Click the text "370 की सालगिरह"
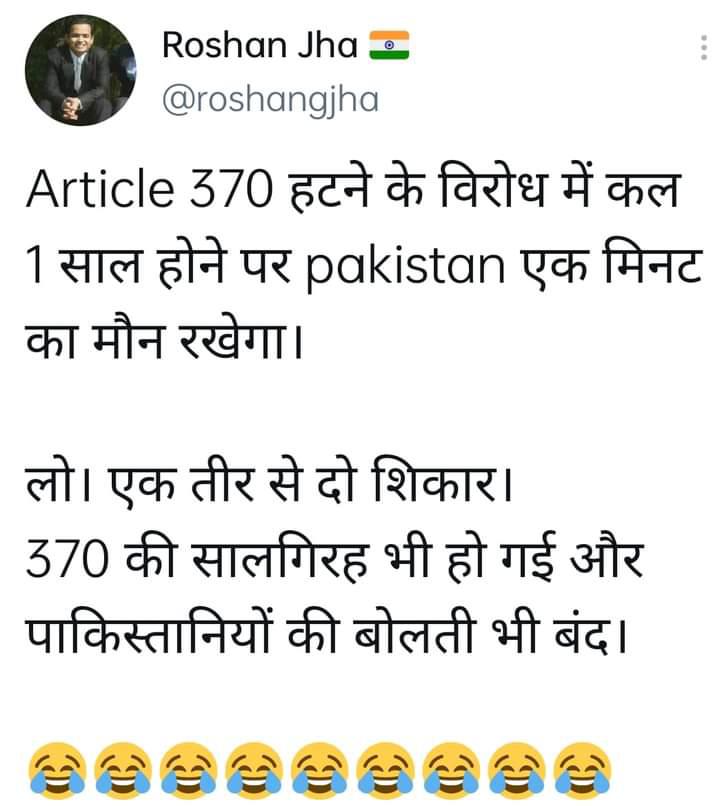This screenshot has height=806, width=720. (x=197, y=559)
